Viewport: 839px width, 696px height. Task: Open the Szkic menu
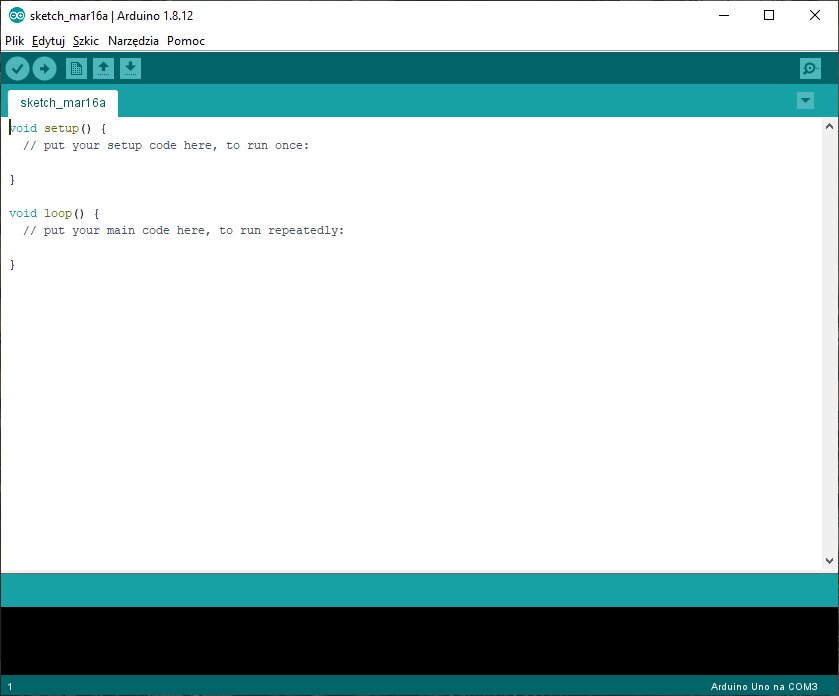pyautogui.click(x=86, y=41)
